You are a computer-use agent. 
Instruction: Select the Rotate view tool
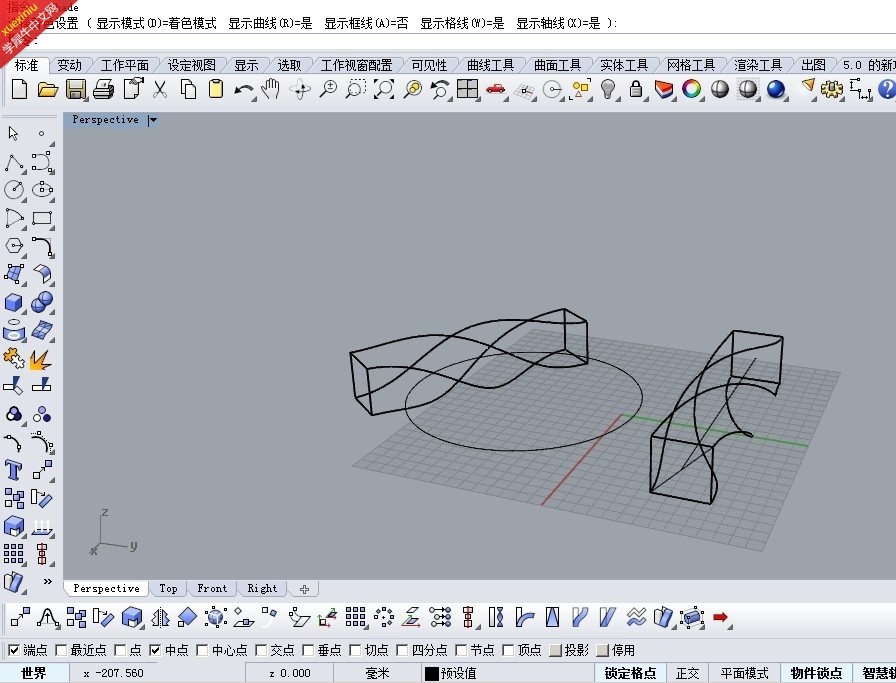point(300,90)
